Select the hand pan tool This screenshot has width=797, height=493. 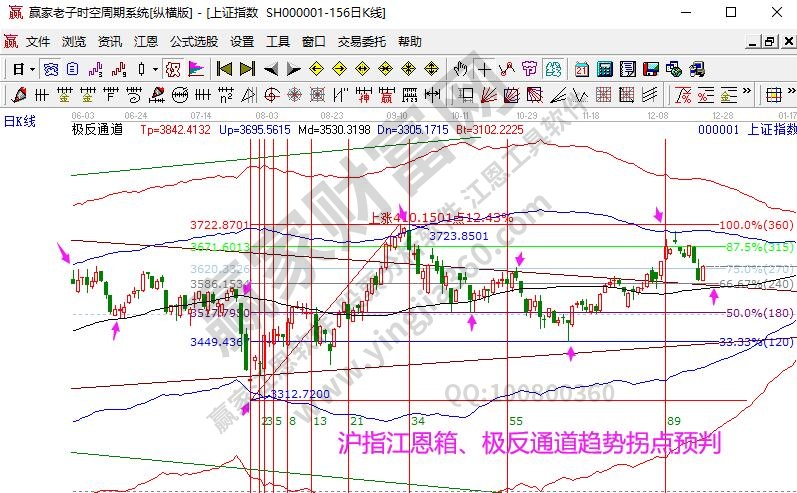461,69
